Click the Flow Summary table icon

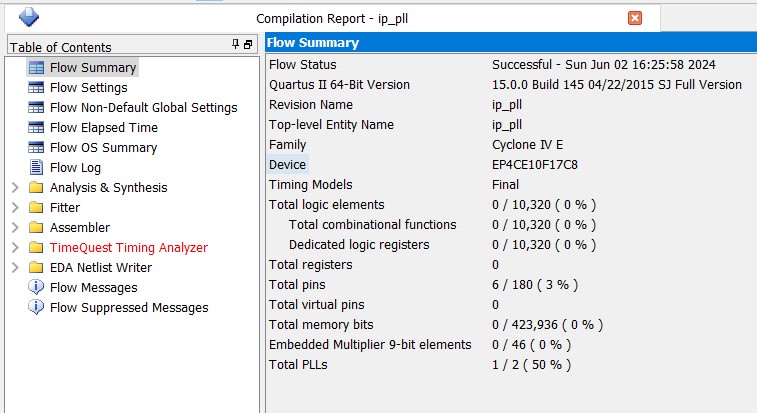point(37,68)
